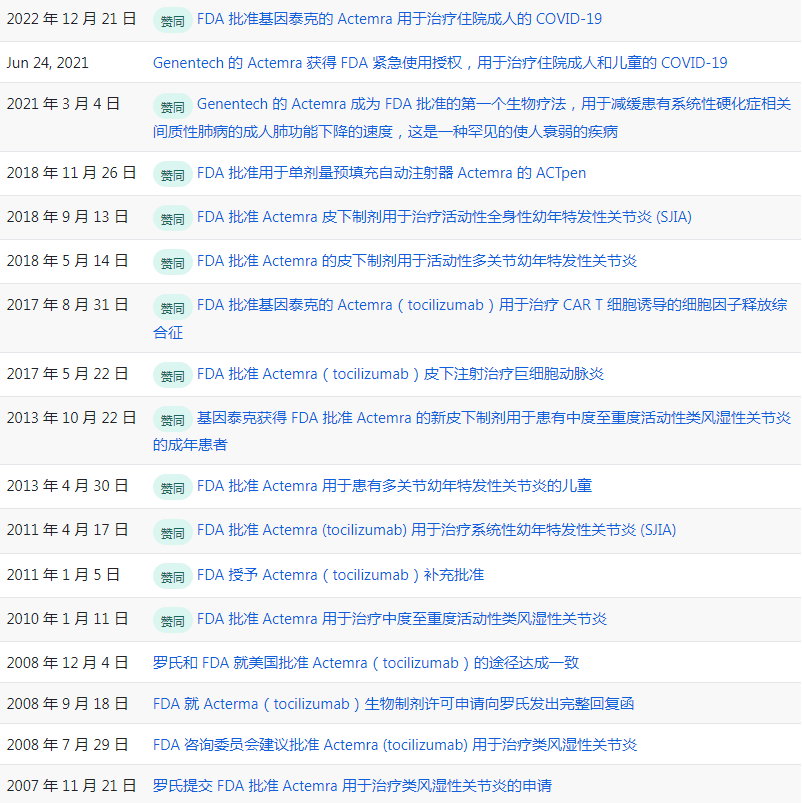The image size is (802, 803).
Task: Select the date text "2013 年 4 月 30 日"
Action: pos(67,485)
